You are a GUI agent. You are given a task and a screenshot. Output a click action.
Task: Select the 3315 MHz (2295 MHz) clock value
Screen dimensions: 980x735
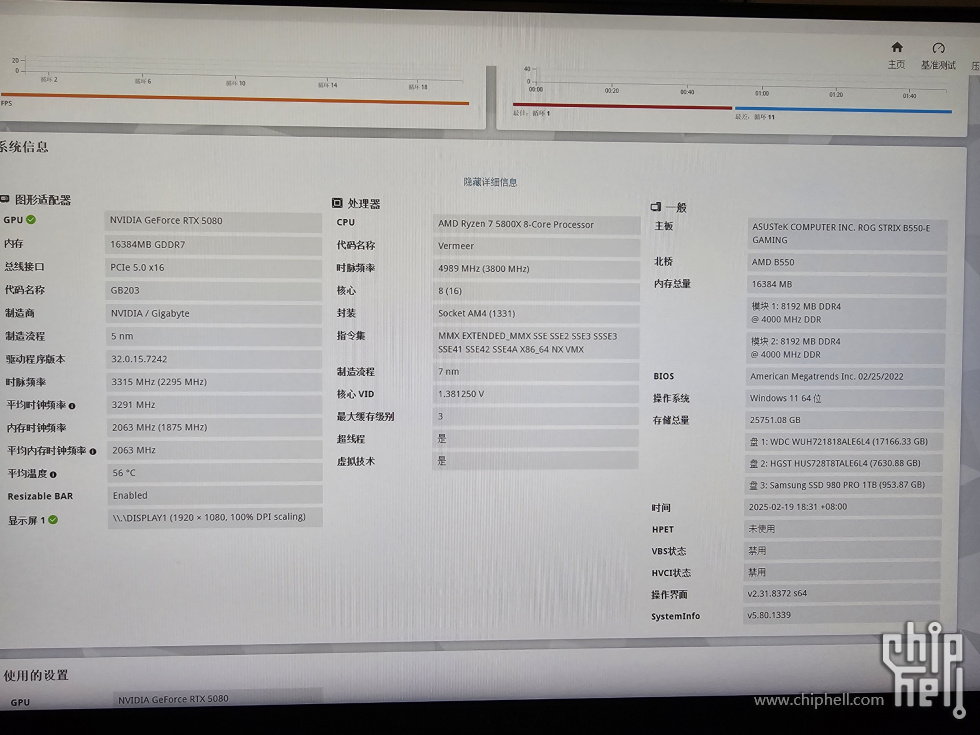tap(214, 382)
